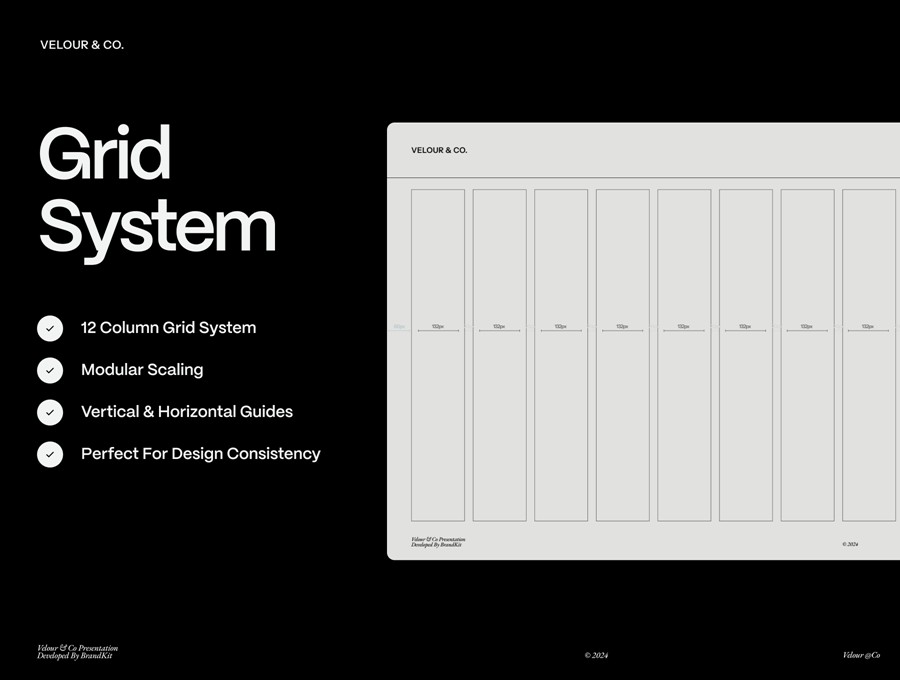900x680 pixels.
Task: Click the checkmark beside 12 Column Grid System
Action: pos(50,328)
